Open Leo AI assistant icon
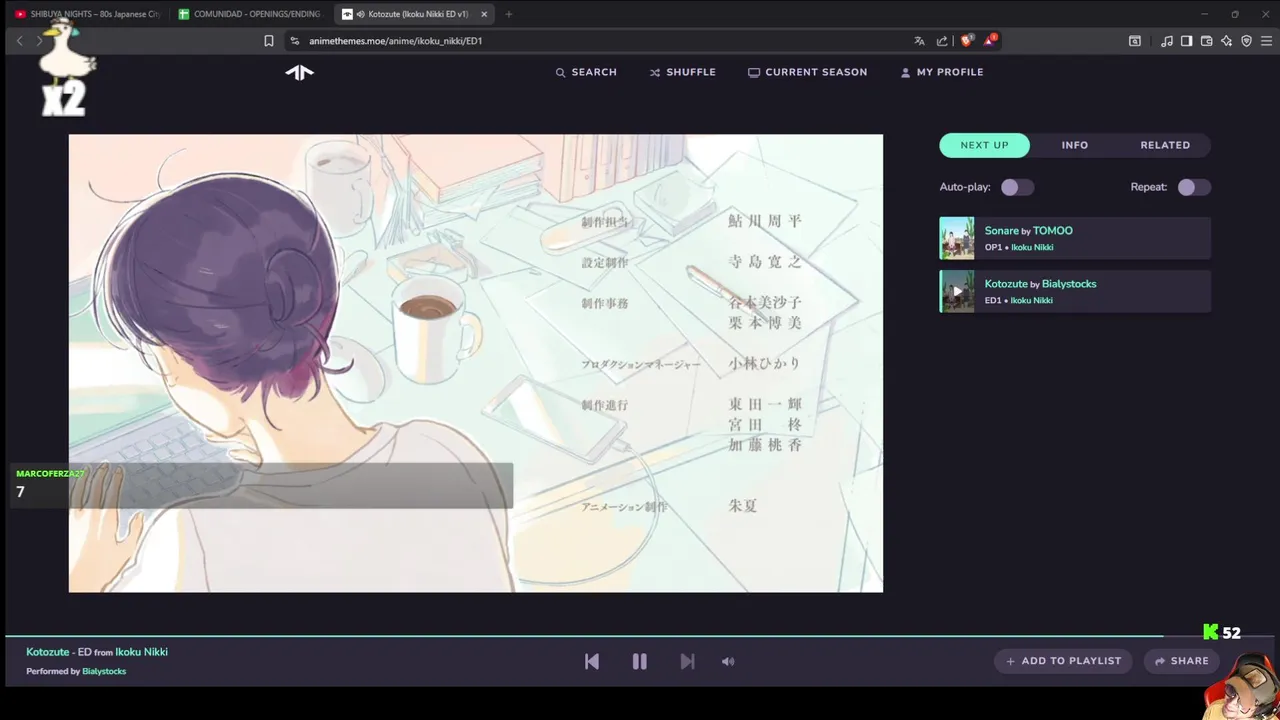 point(1226,41)
